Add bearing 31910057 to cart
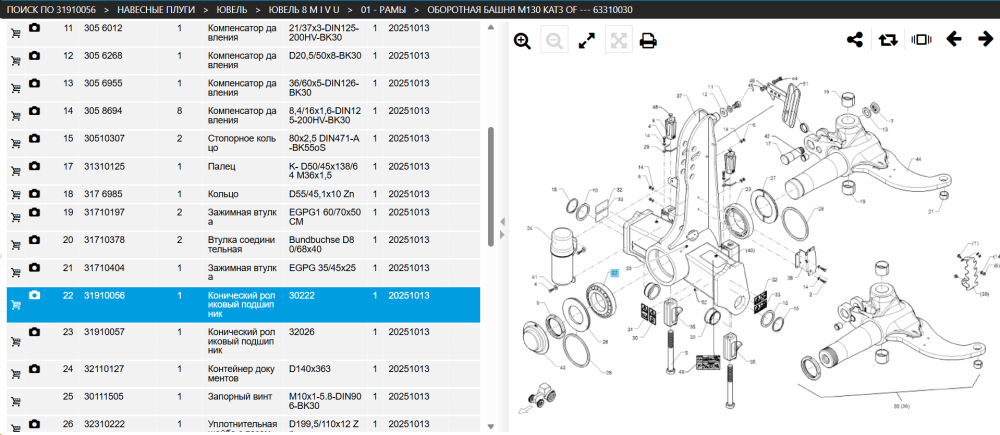1000x435 pixels. pos(15,341)
